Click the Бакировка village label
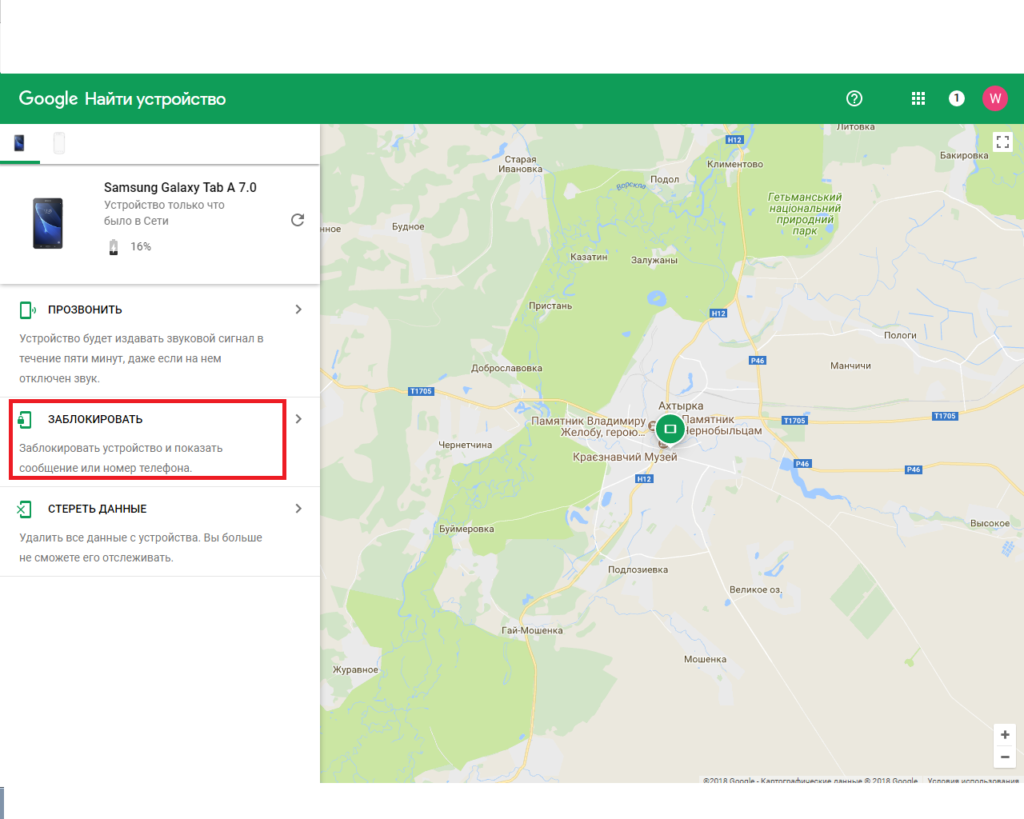The width and height of the screenshot is (1024, 819). pos(964,155)
